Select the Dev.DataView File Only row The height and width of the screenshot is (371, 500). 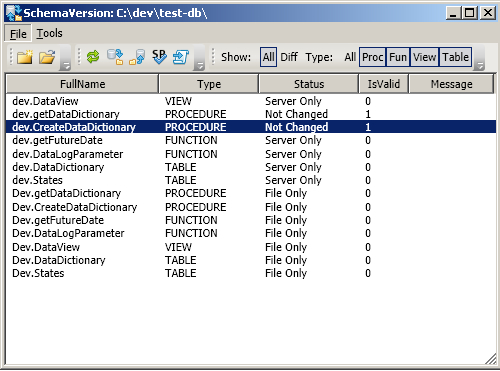coord(251,247)
